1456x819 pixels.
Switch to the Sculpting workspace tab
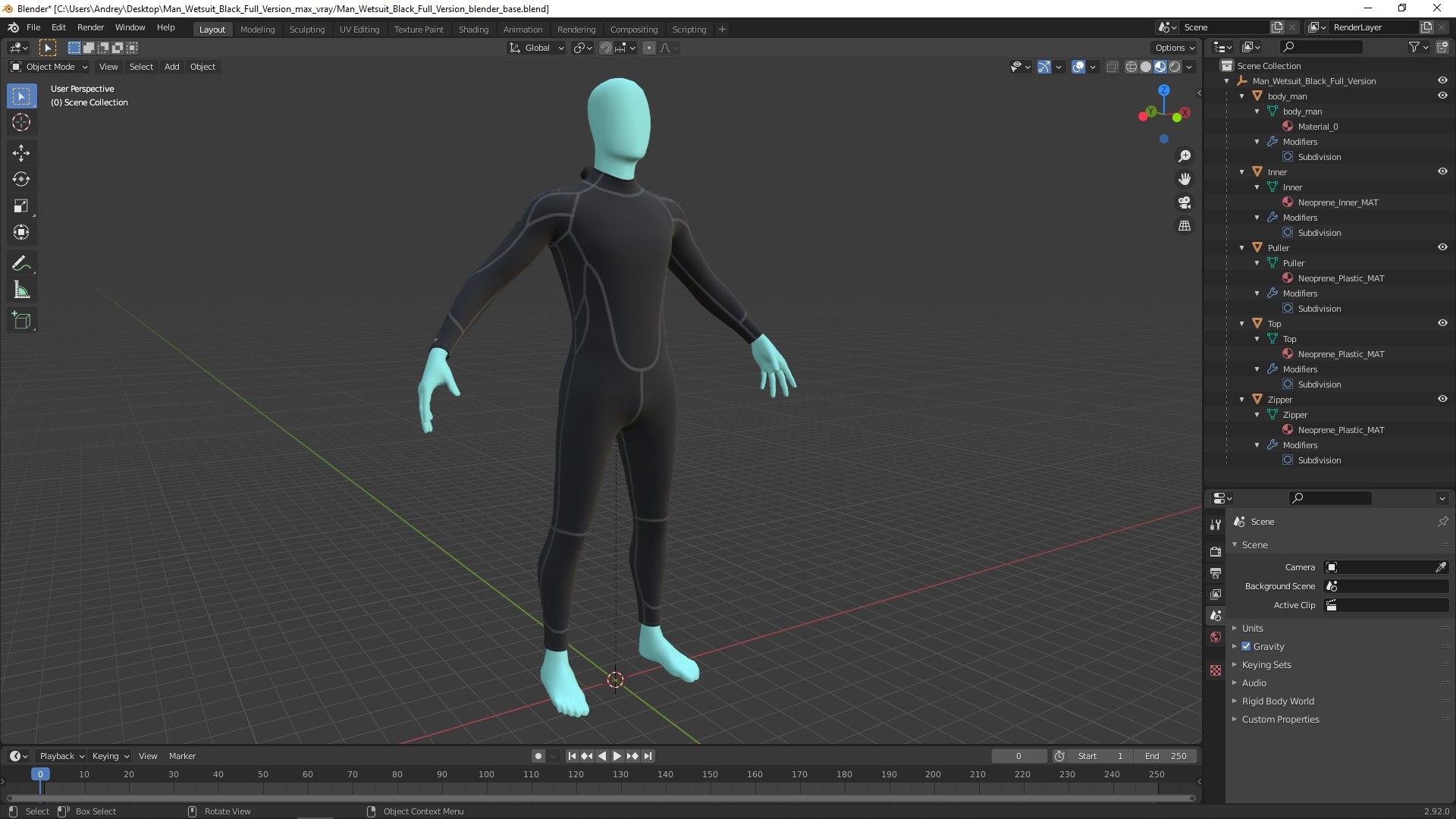[x=306, y=30]
